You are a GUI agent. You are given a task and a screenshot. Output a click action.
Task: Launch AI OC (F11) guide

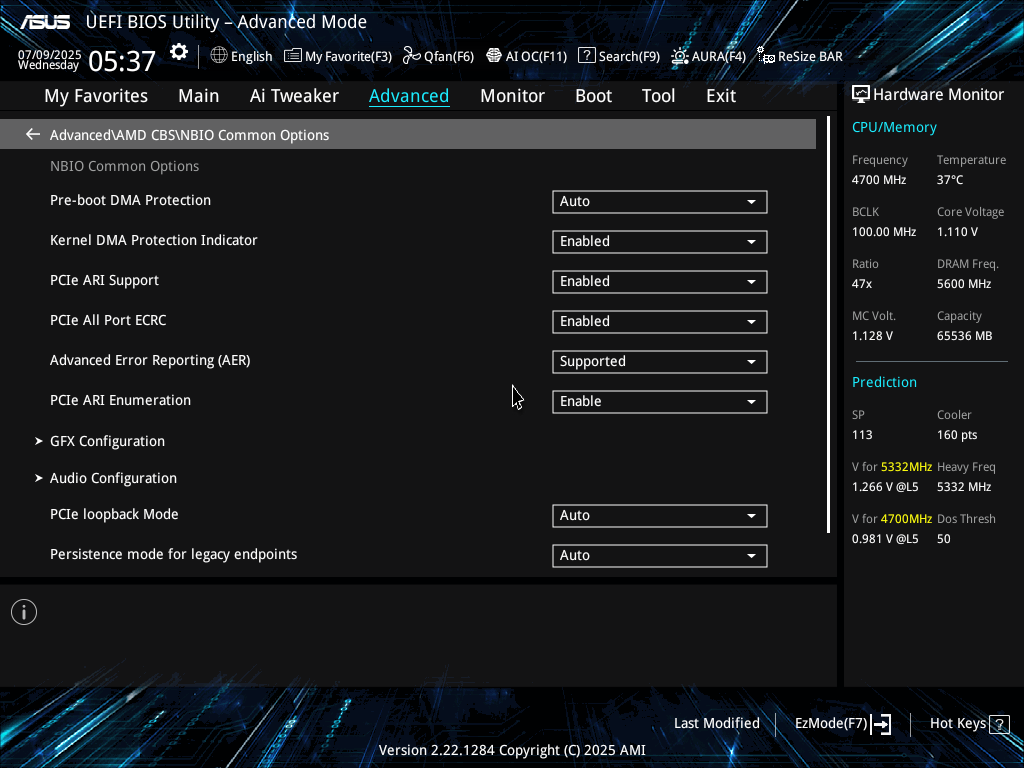pos(494,56)
